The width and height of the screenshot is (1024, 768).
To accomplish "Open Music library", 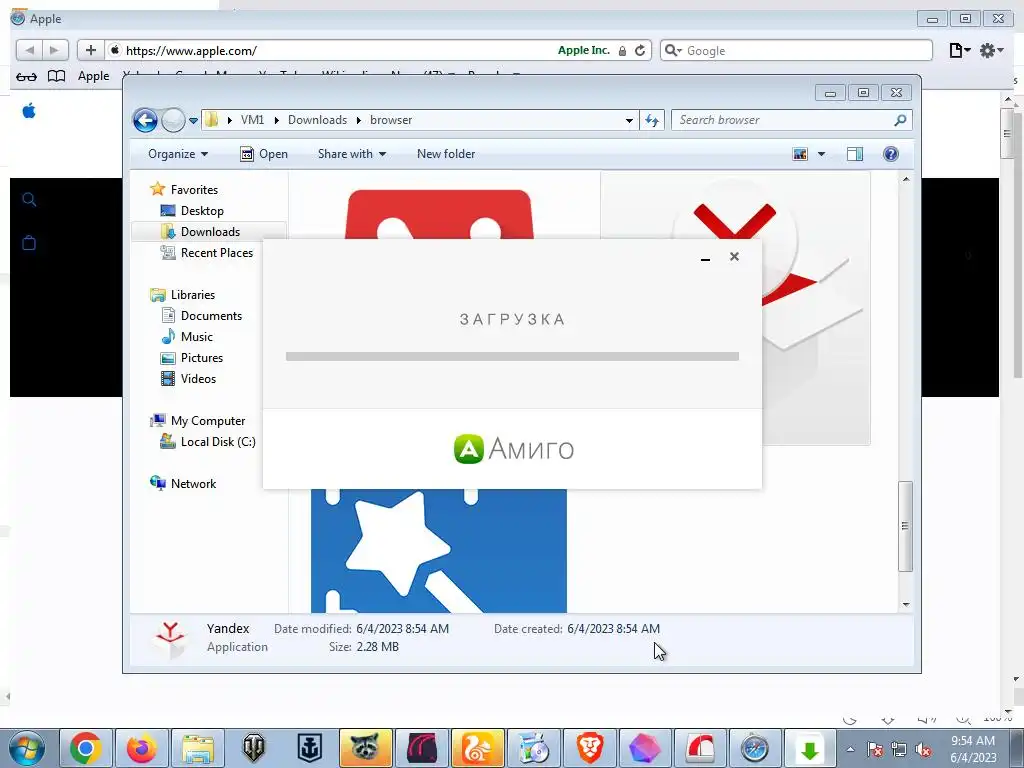I will click(197, 337).
